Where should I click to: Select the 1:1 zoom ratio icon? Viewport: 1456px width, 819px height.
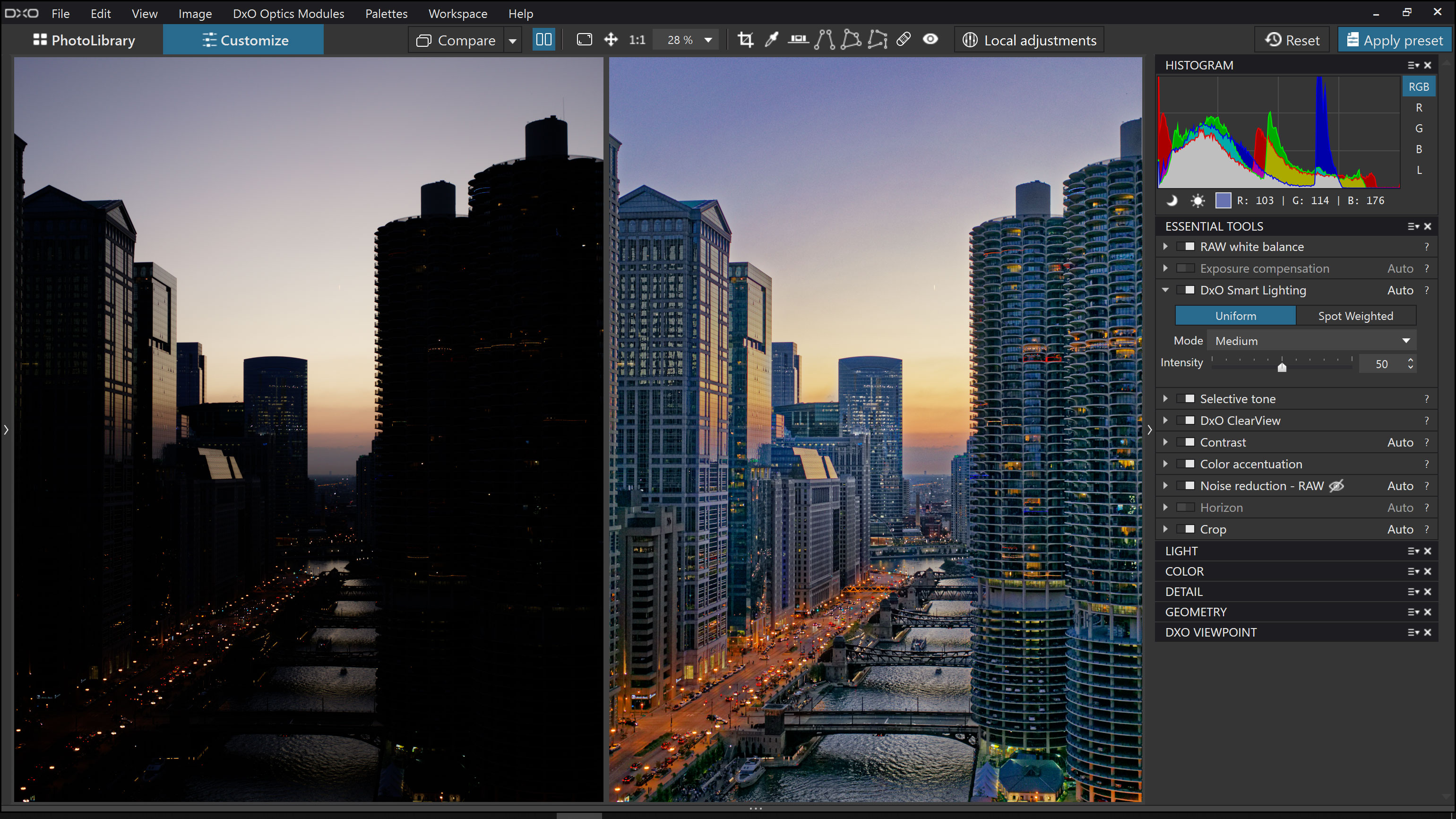click(636, 40)
